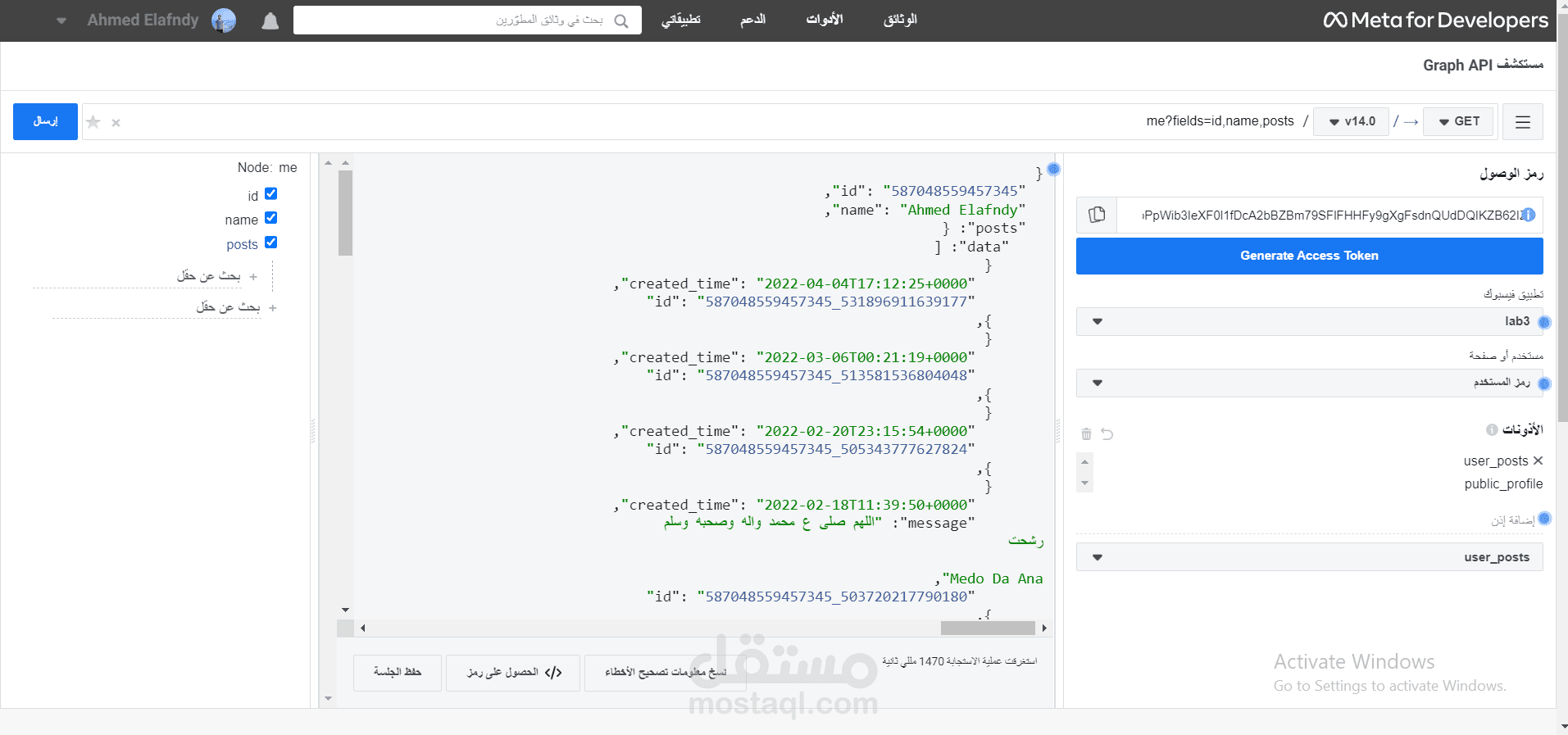
Task: Click the search magnifier icon
Action: point(621,20)
